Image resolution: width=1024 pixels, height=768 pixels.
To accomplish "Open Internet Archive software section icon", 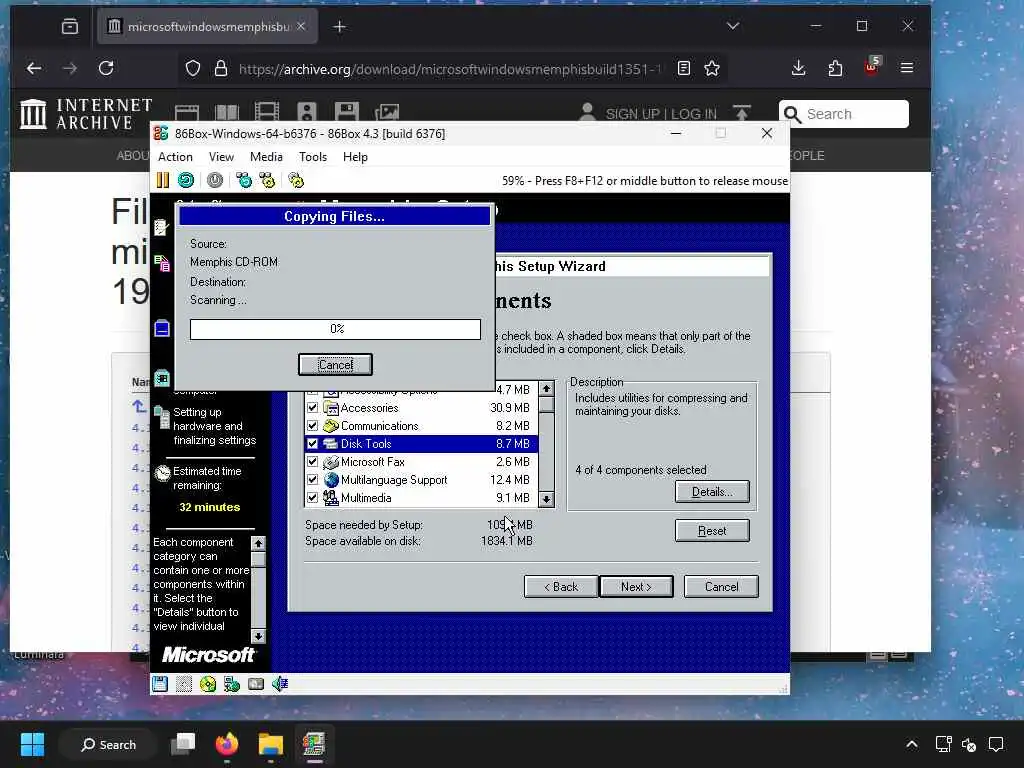I will pyautogui.click(x=347, y=112).
